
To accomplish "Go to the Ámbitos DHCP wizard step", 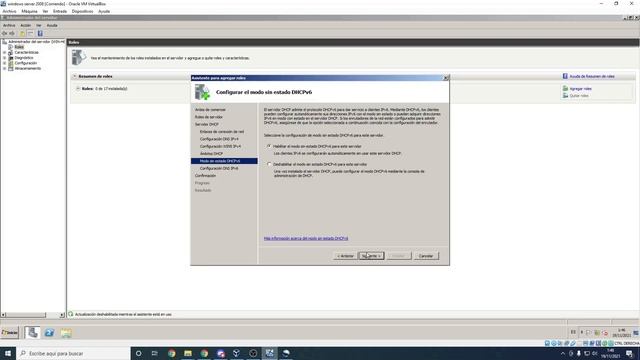I will pos(211,153).
